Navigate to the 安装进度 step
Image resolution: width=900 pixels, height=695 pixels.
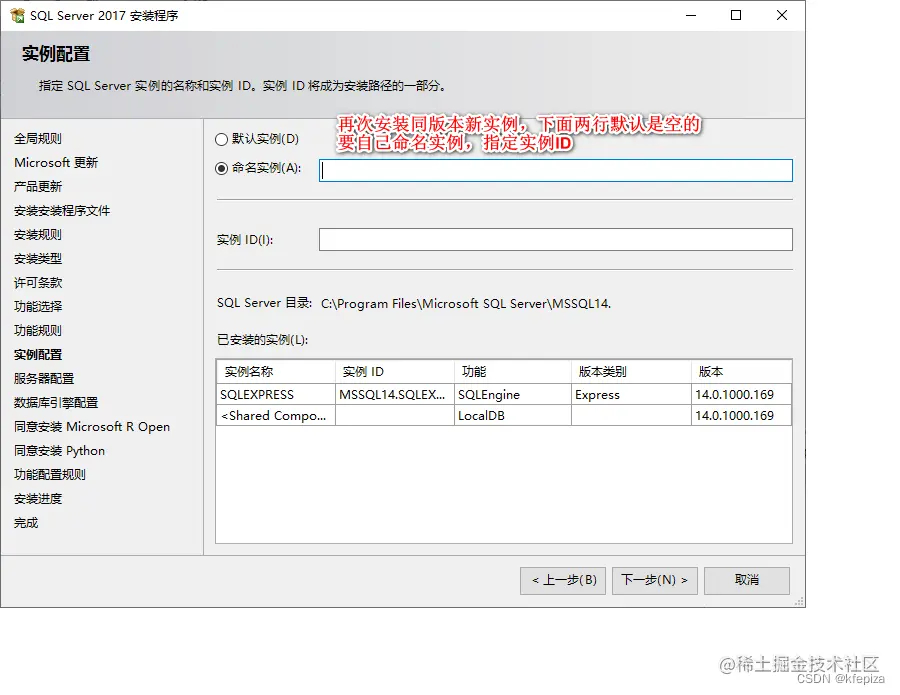[x=38, y=498]
